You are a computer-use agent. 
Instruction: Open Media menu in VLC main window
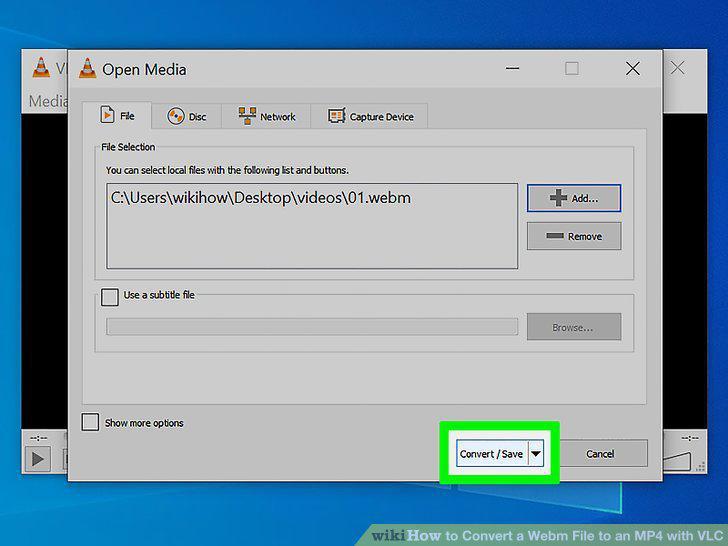click(x=48, y=101)
